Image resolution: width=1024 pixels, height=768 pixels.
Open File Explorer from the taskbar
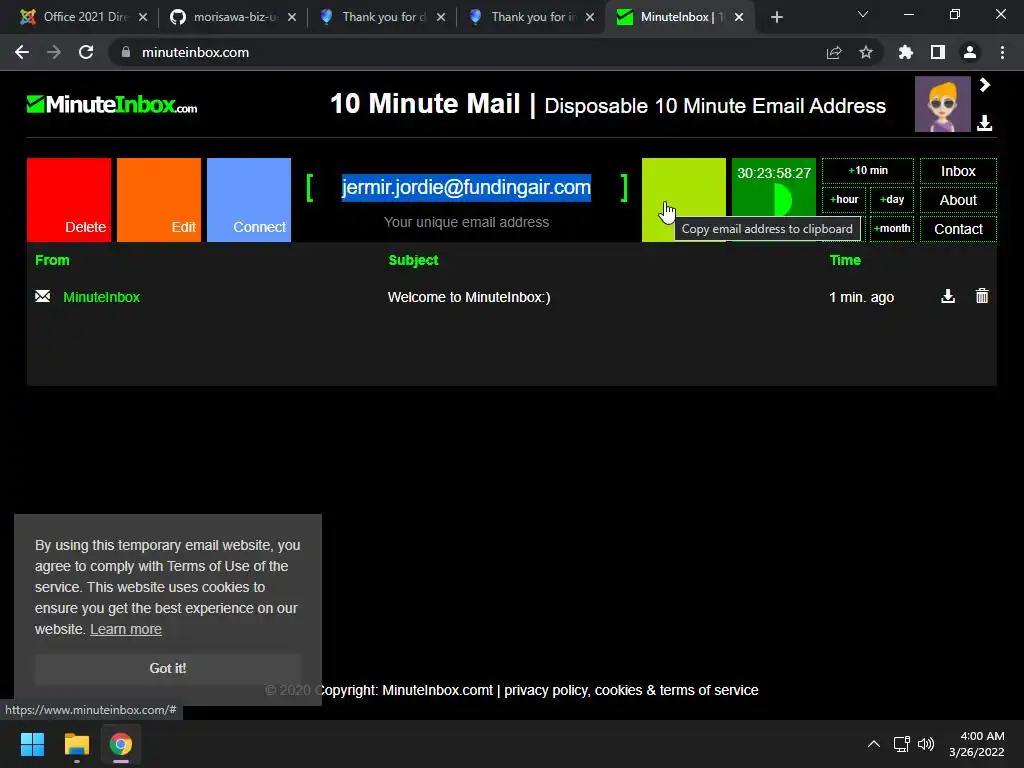tap(76, 744)
